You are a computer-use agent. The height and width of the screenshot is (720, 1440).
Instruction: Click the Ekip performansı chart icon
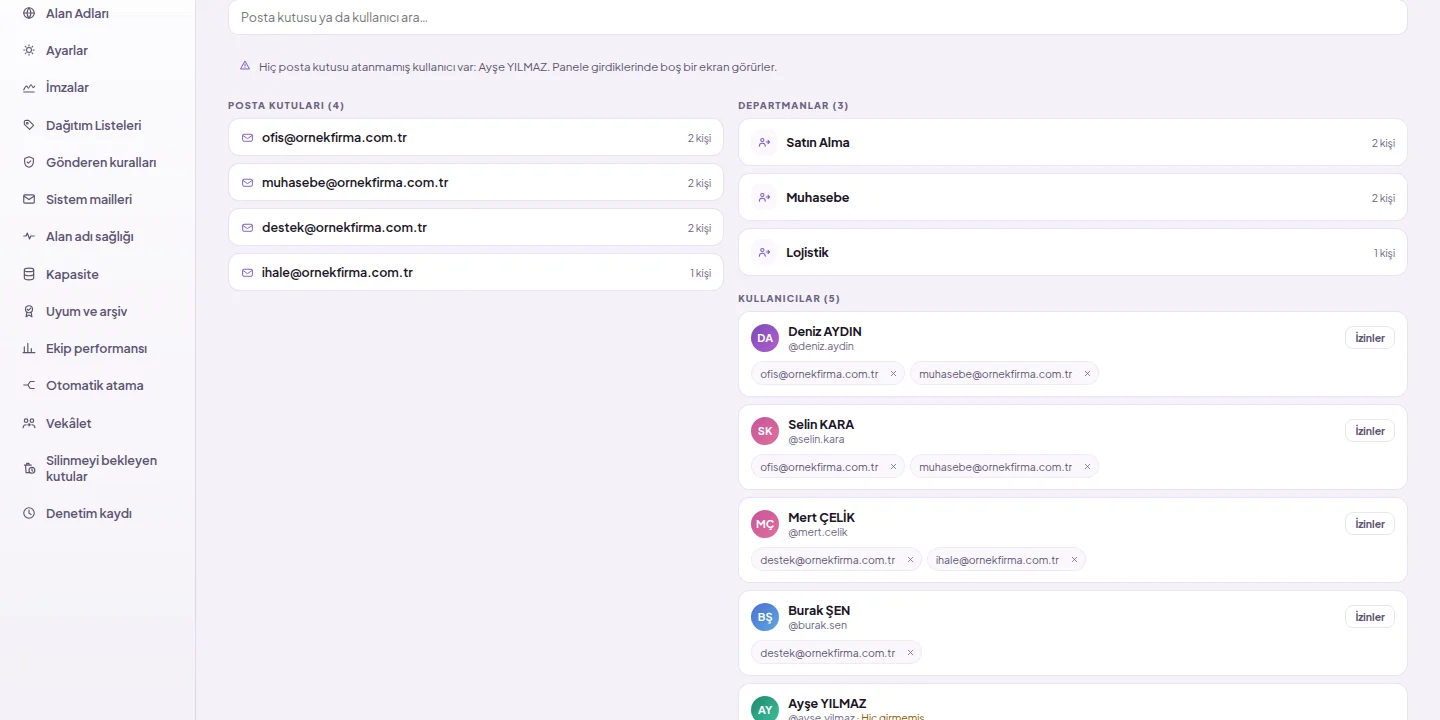29,349
